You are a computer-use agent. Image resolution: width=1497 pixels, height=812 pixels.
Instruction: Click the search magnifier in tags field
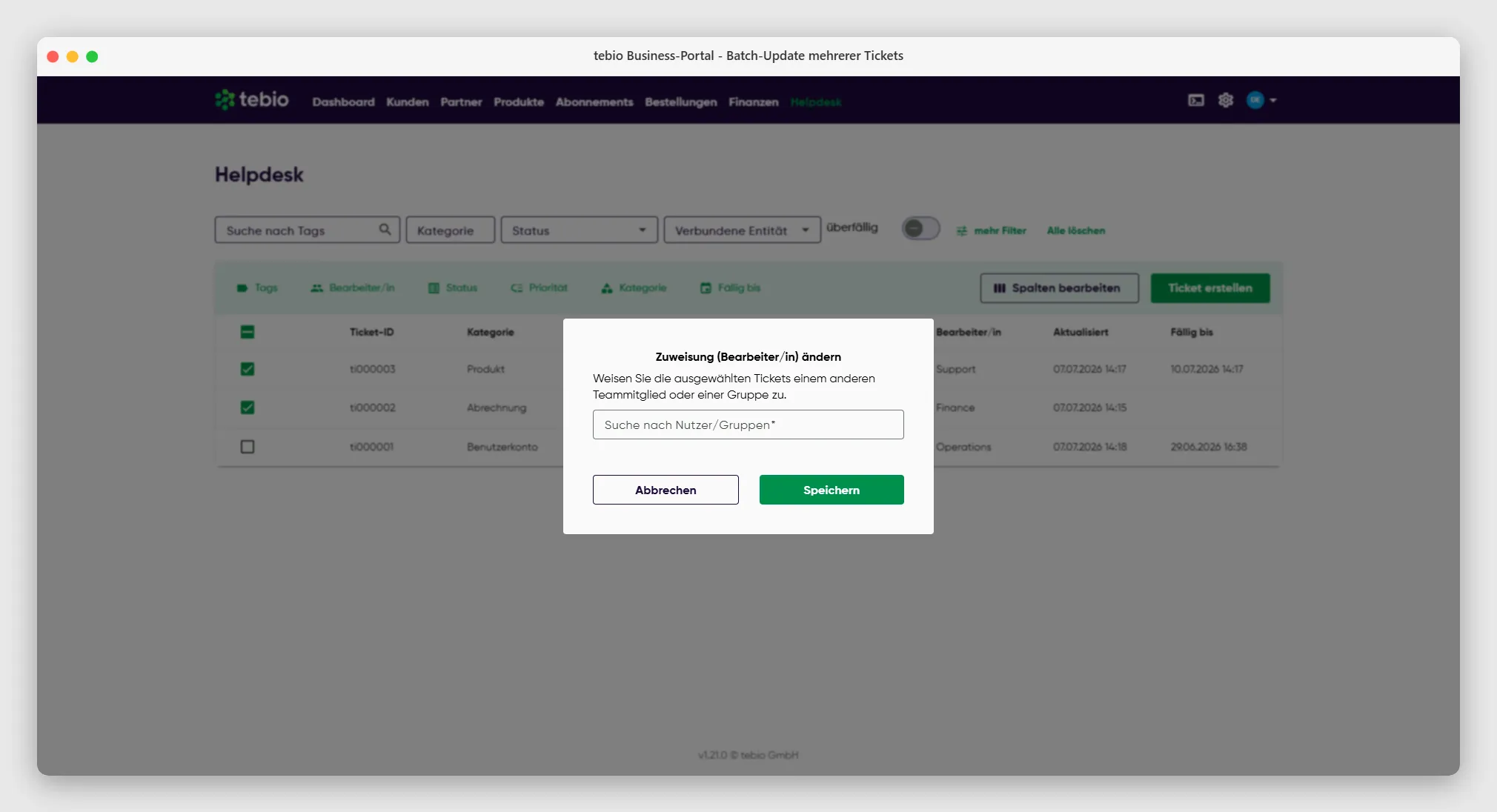pos(385,230)
